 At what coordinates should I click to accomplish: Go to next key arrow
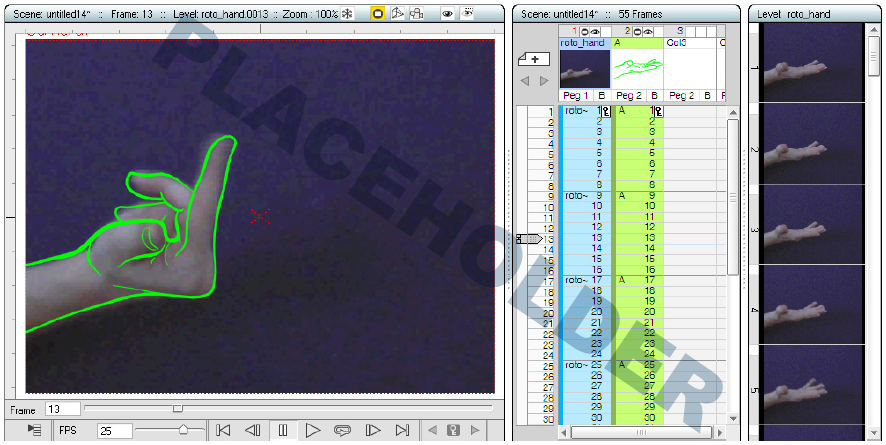pos(475,430)
